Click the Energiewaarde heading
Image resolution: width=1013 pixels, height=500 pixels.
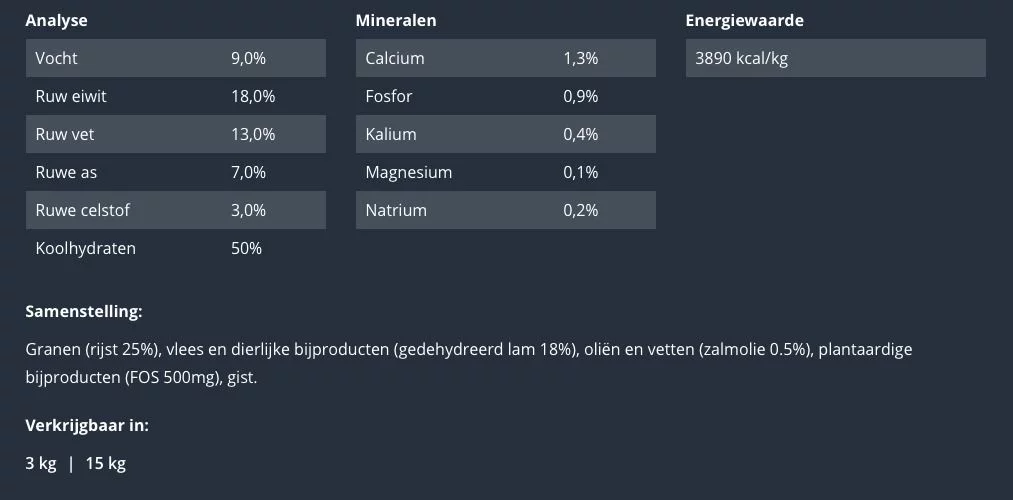tap(744, 20)
